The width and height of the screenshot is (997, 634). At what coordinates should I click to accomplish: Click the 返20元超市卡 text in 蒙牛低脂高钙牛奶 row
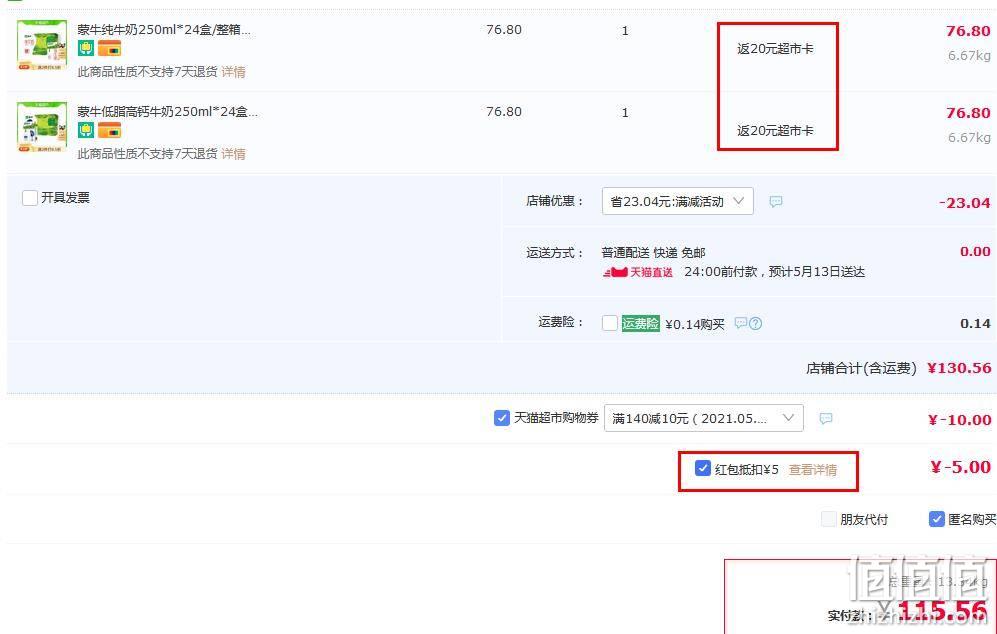point(775,131)
